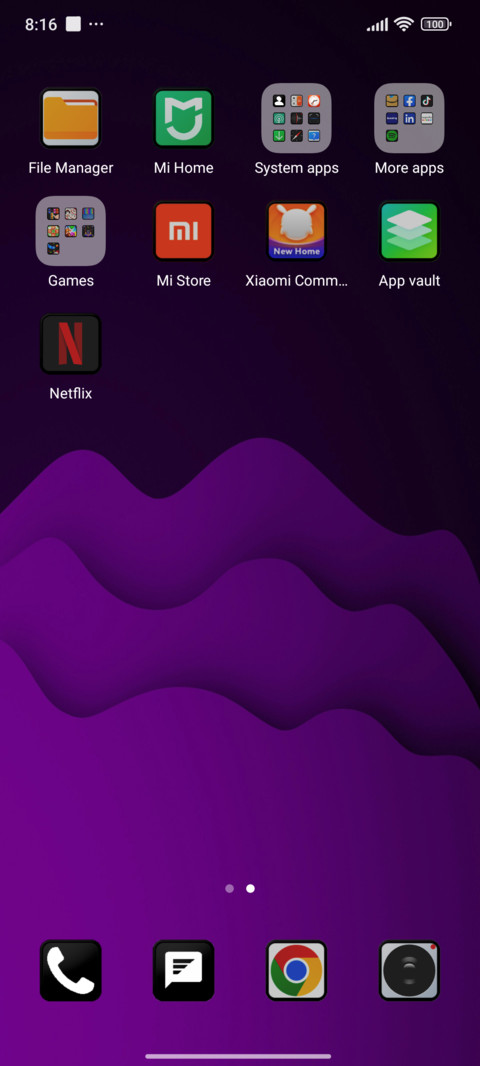Viewport: 480px width, 1066px height.
Task: Click the "File Manager" label
Action: pyautogui.click(x=71, y=168)
